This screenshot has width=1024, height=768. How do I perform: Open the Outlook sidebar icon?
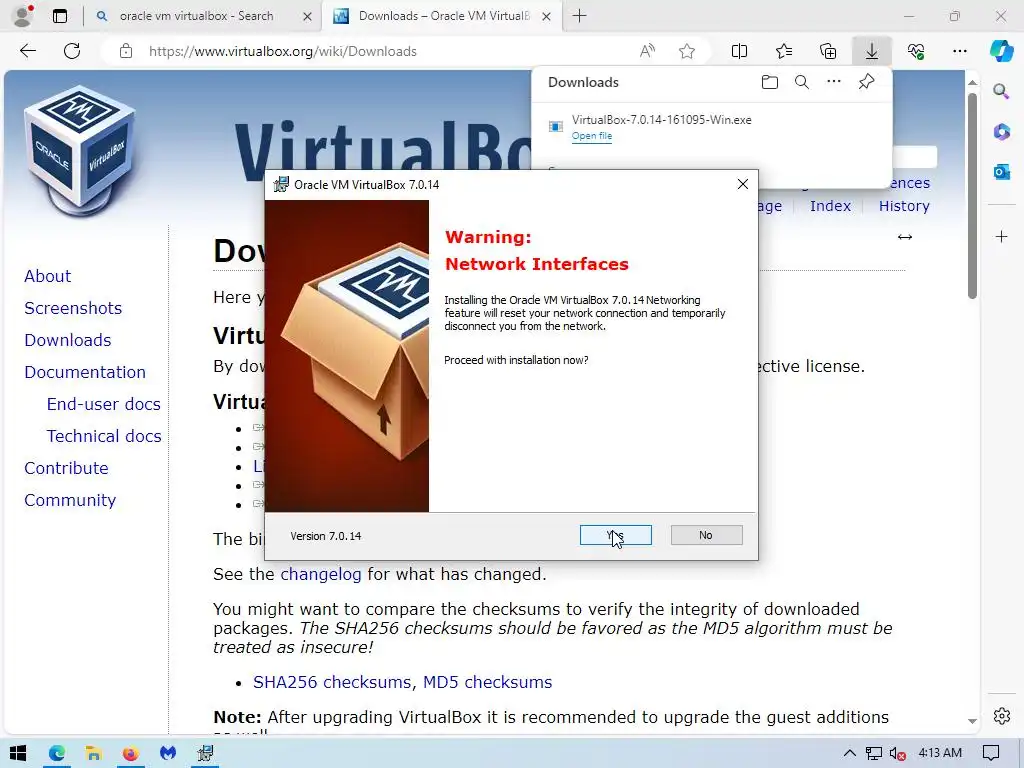[x=1001, y=172]
